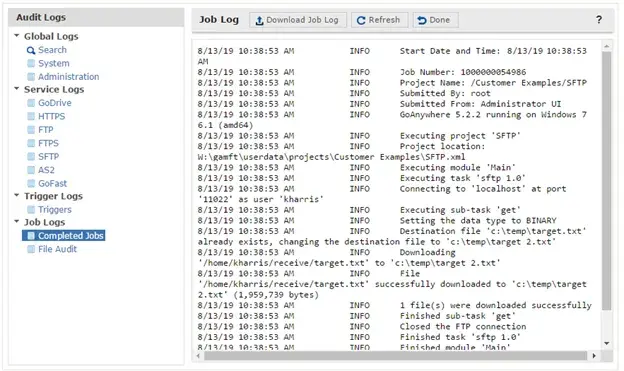Click the AS2 log icon

pyautogui.click(x=31, y=170)
